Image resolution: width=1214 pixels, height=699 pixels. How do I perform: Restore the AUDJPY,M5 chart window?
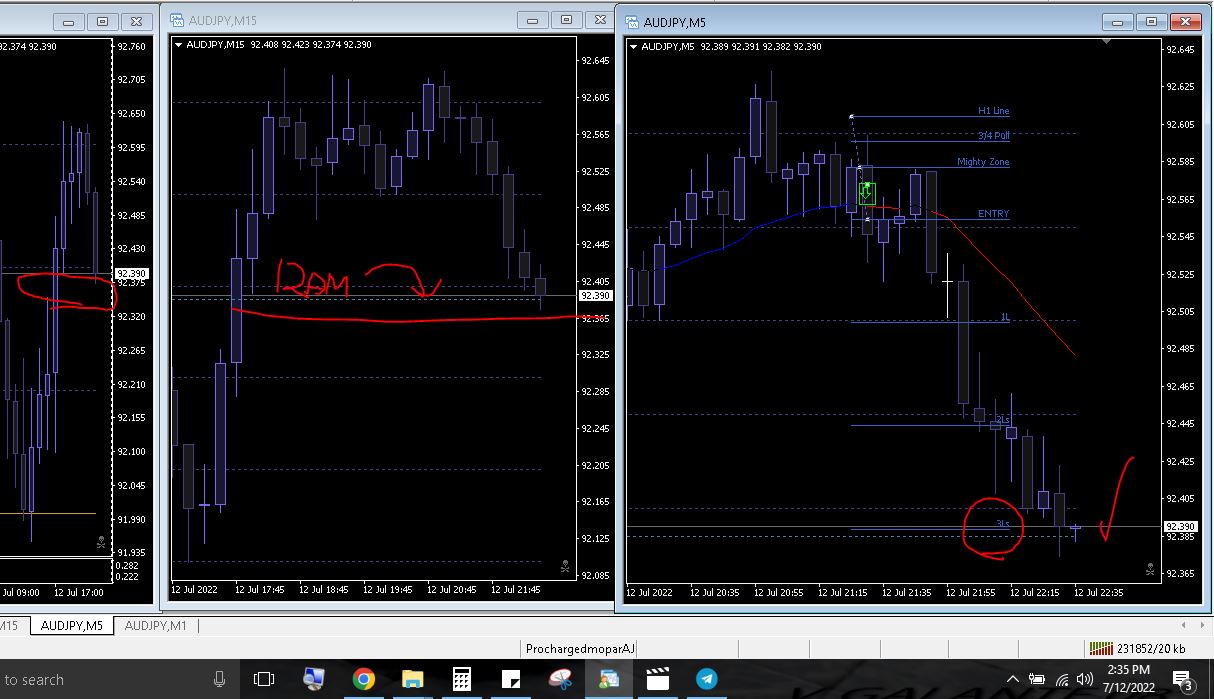[1150, 21]
